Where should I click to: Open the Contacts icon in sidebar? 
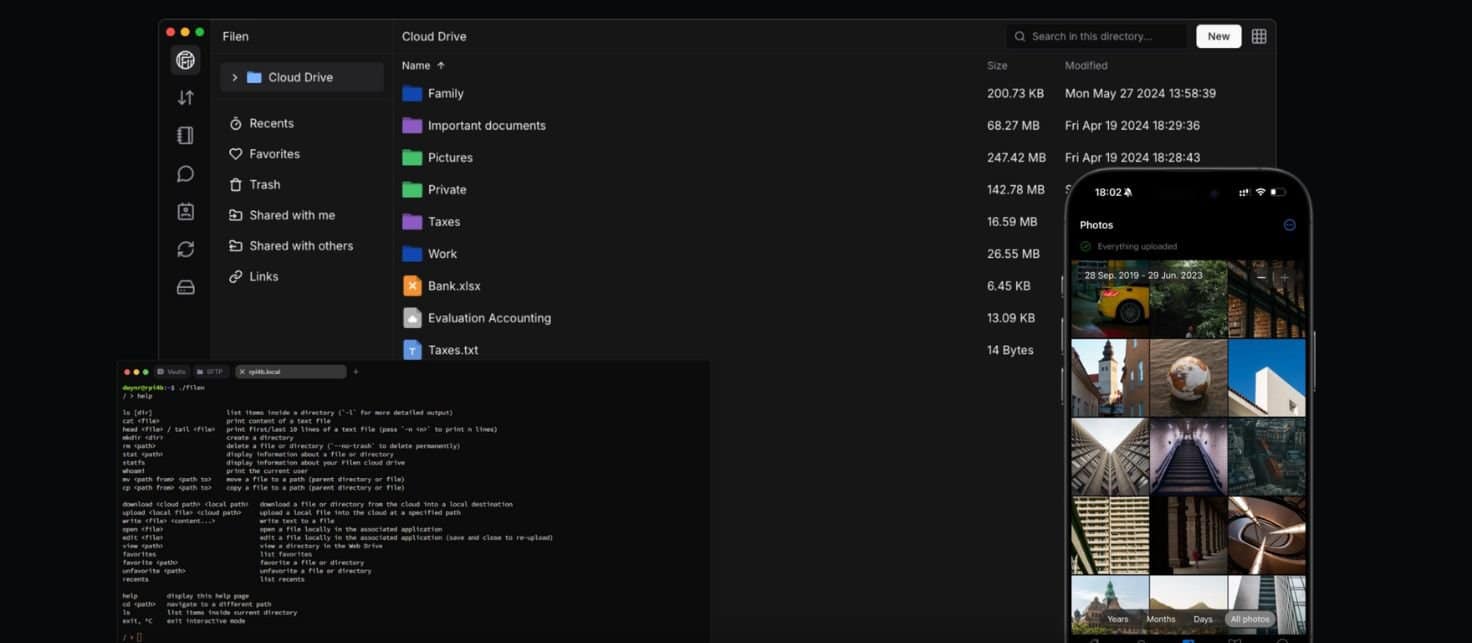(x=185, y=212)
